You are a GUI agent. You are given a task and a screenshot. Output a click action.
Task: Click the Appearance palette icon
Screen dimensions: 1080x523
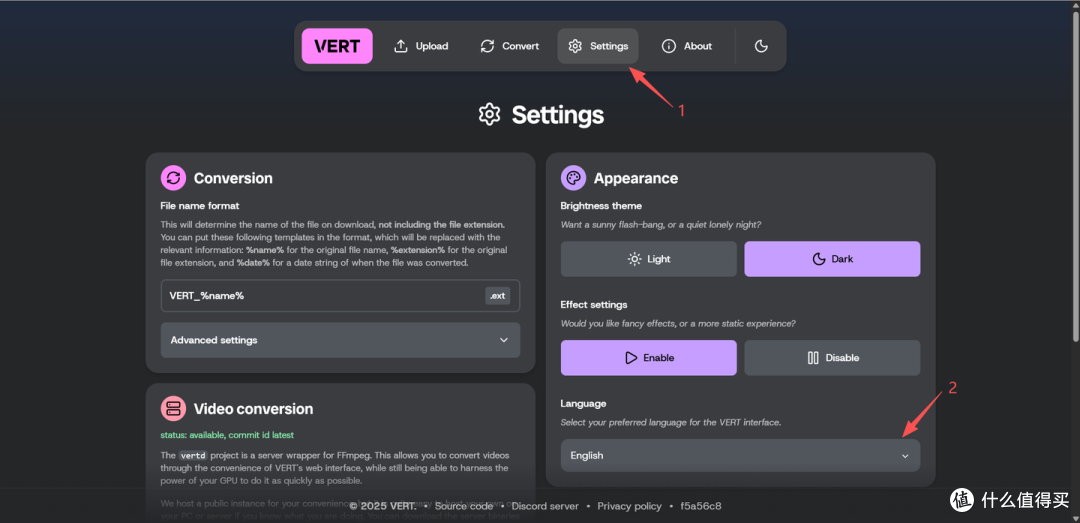(x=573, y=178)
